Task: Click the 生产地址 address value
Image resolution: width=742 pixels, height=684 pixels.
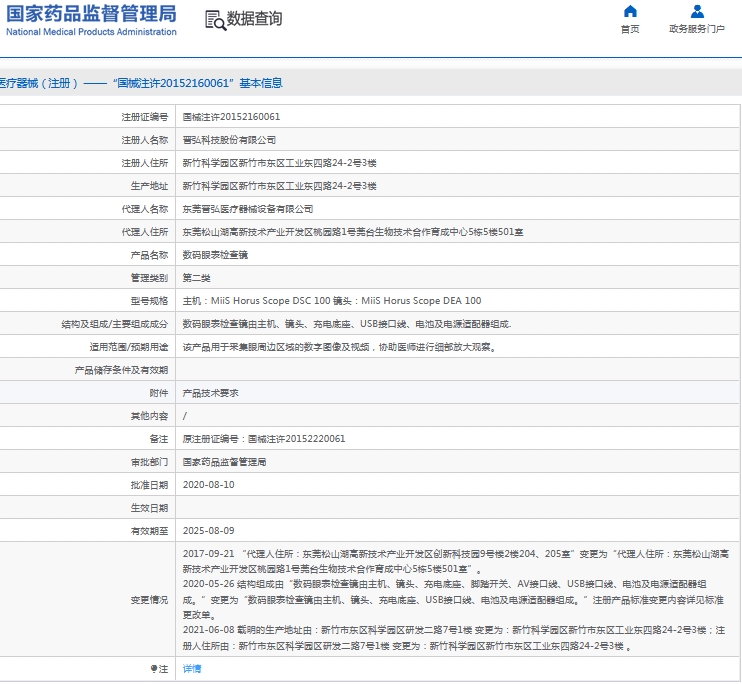Action: [280, 186]
